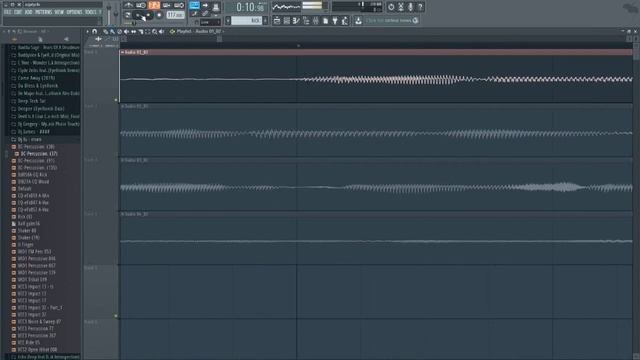
Task: Click the Record transport button
Action: (159, 15)
